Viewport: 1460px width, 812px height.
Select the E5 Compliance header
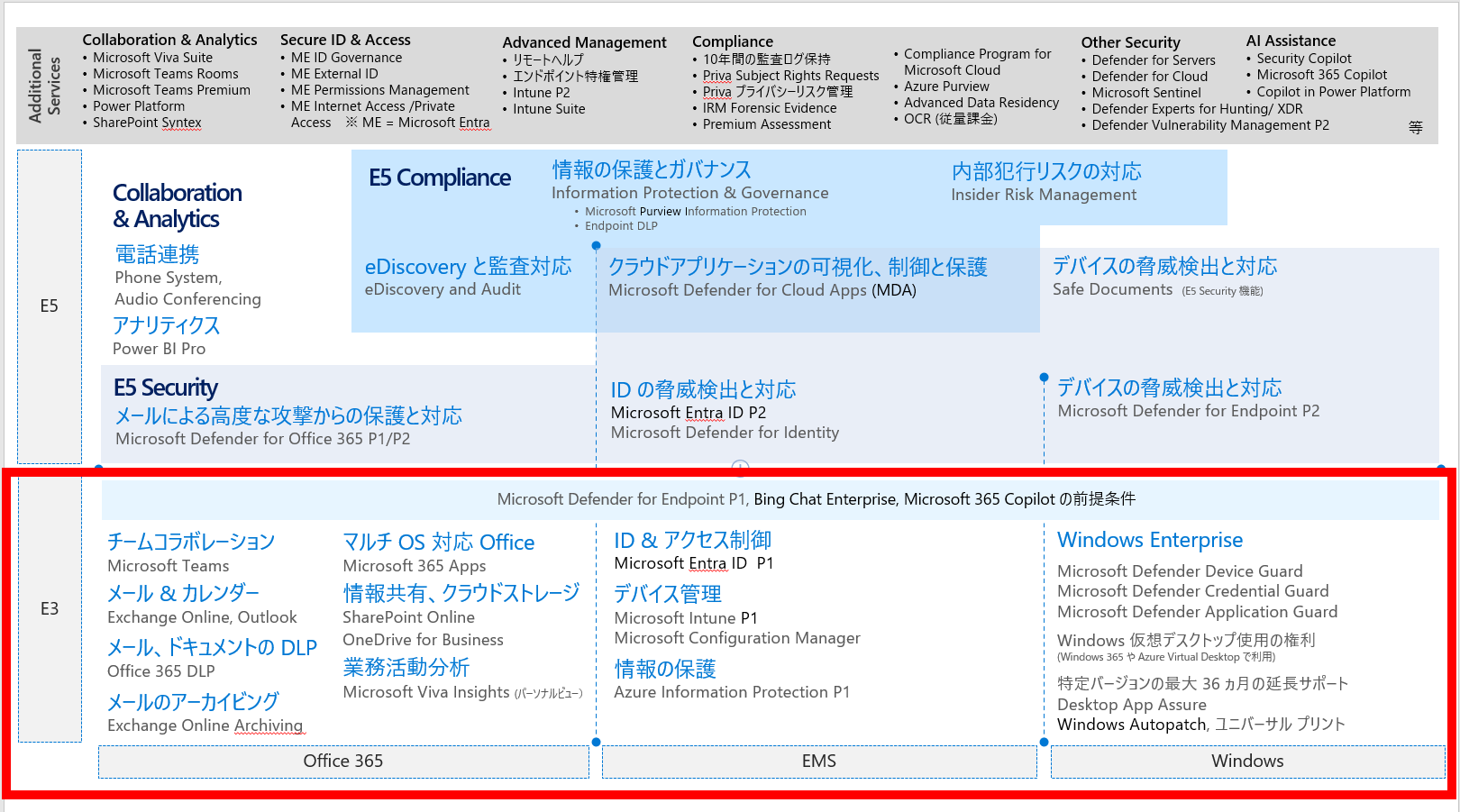(x=439, y=178)
